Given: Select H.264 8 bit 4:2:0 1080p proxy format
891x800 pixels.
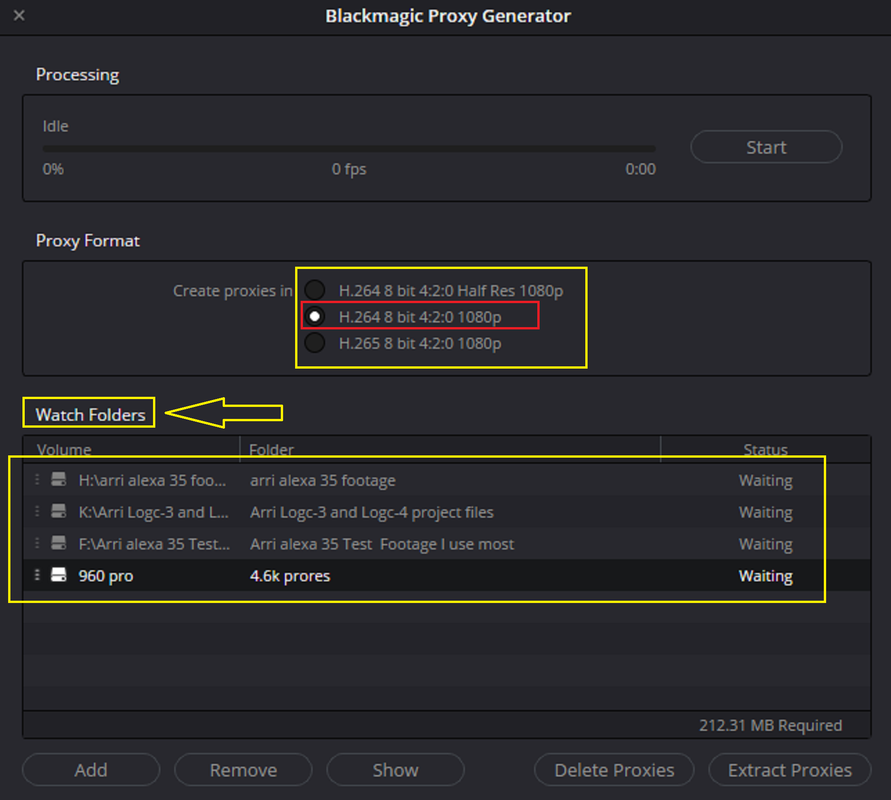Looking at the screenshot, I should 315,316.
